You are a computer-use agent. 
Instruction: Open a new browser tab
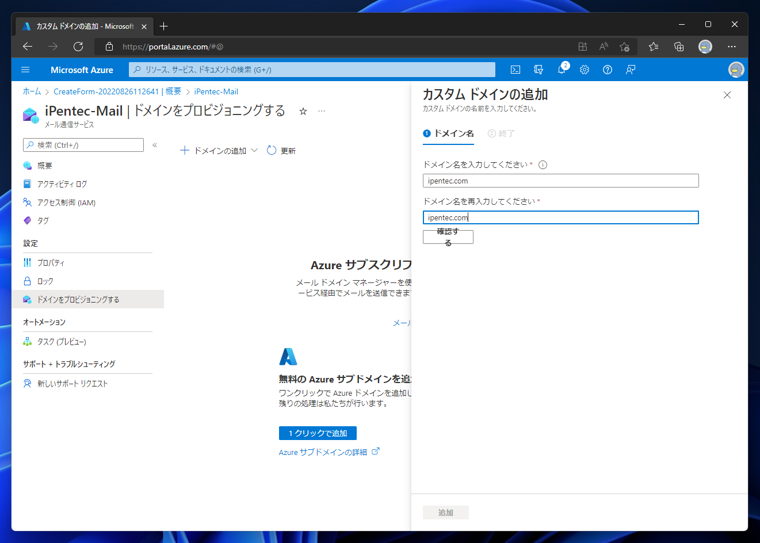[x=163, y=26]
